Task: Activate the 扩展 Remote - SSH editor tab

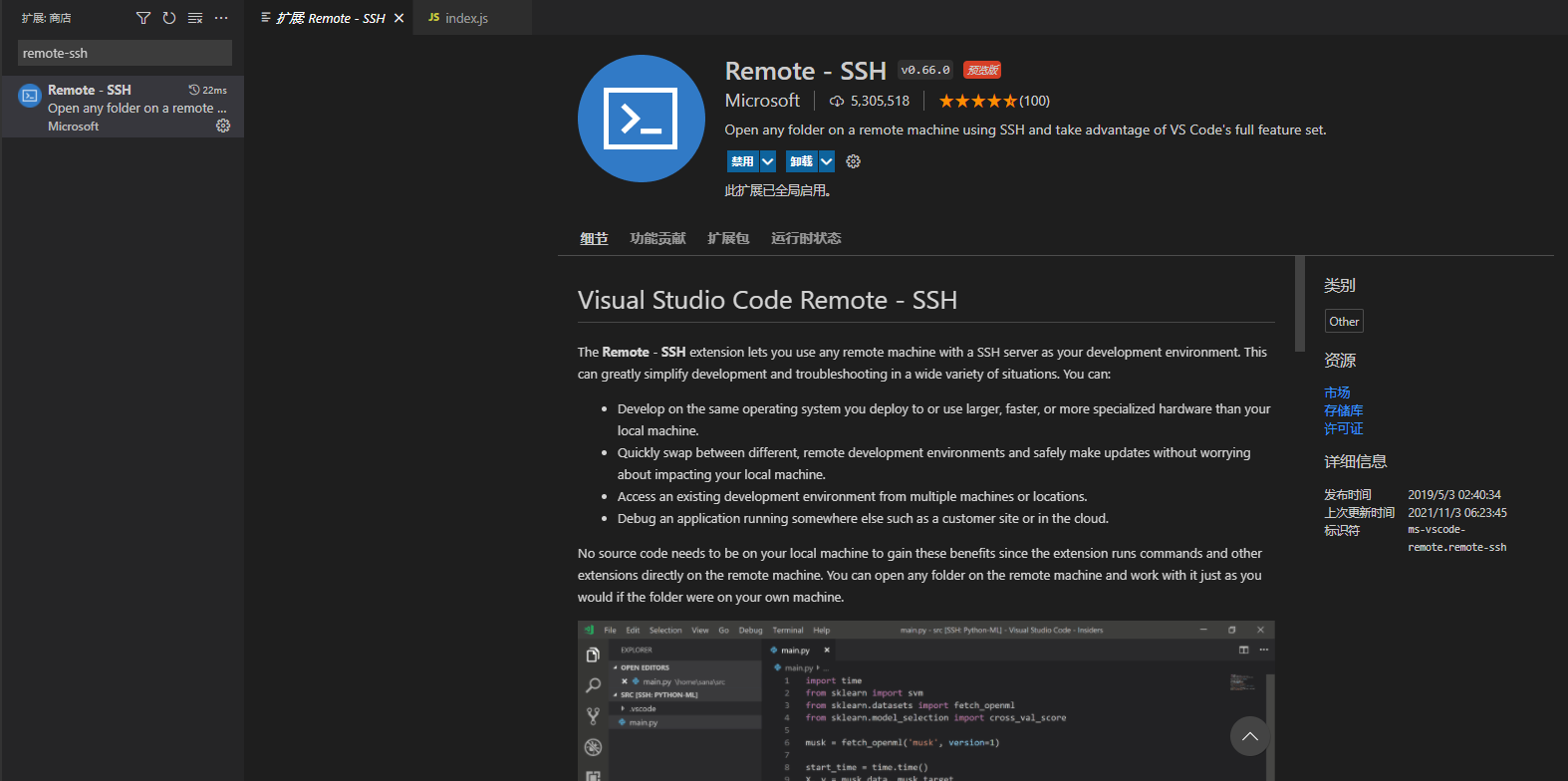Action: [x=331, y=18]
